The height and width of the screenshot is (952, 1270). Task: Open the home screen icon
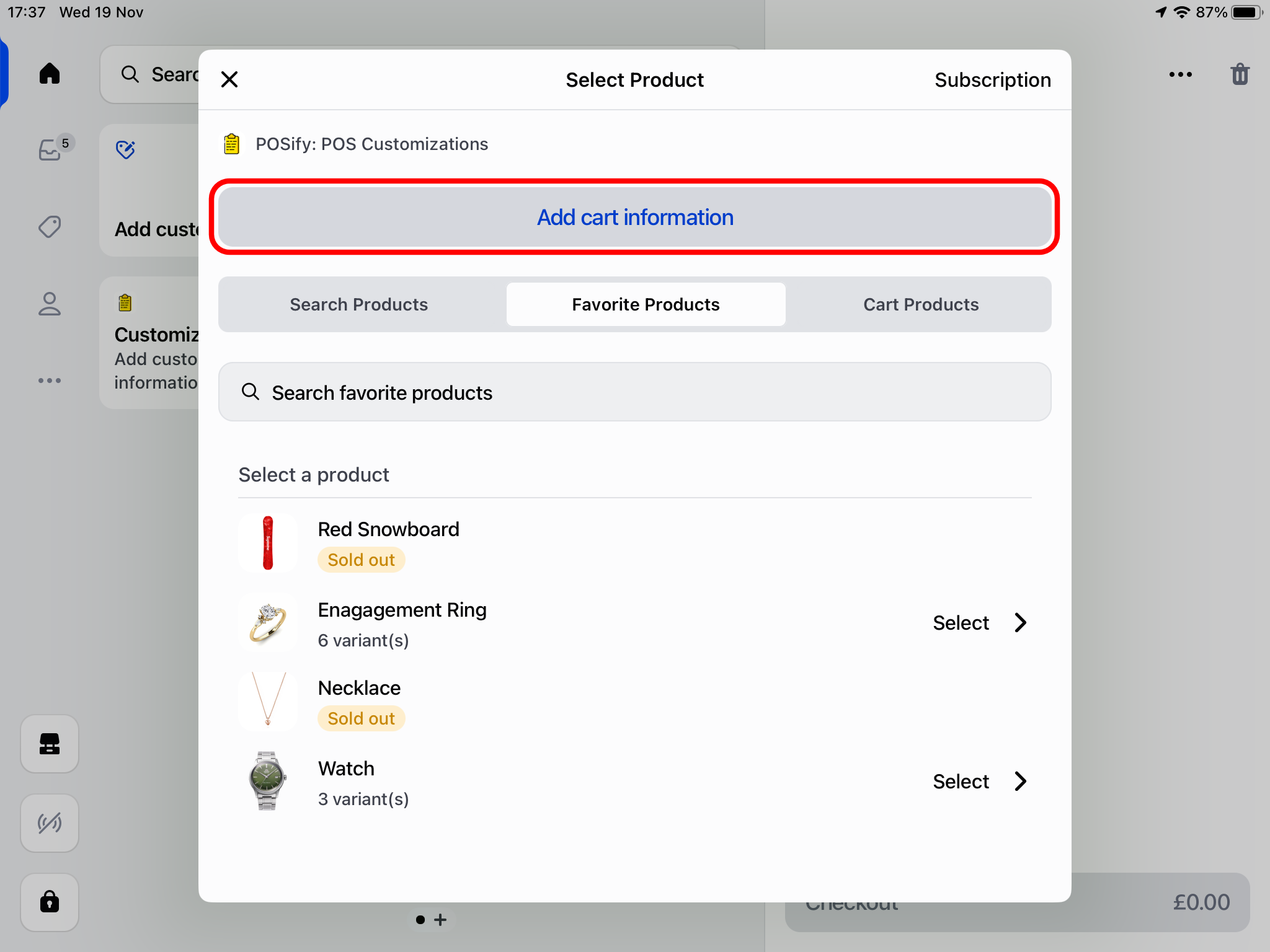[50, 74]
